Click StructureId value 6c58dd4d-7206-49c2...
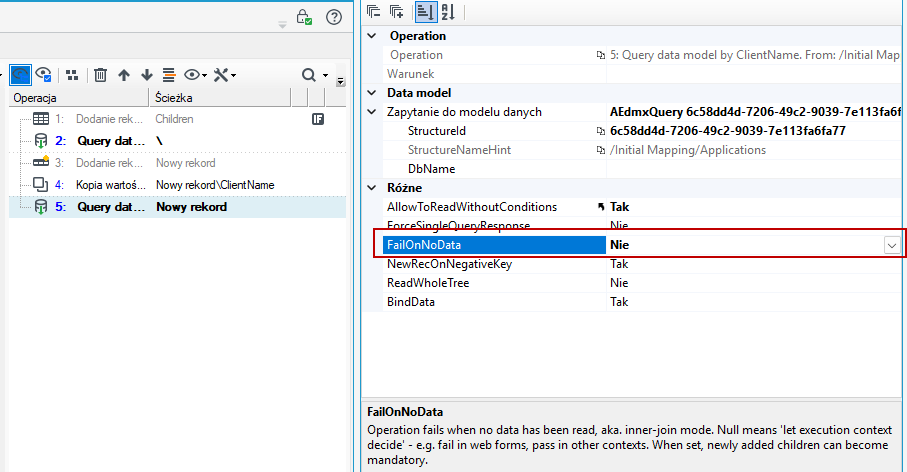This screenshot has height=472, width=907. pos(728,131)
